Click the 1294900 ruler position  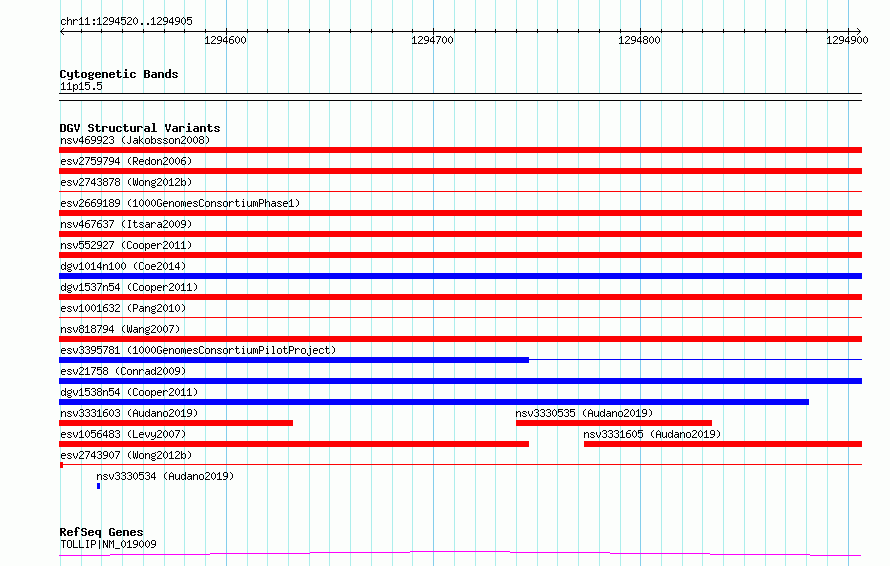tap(847, 40)
